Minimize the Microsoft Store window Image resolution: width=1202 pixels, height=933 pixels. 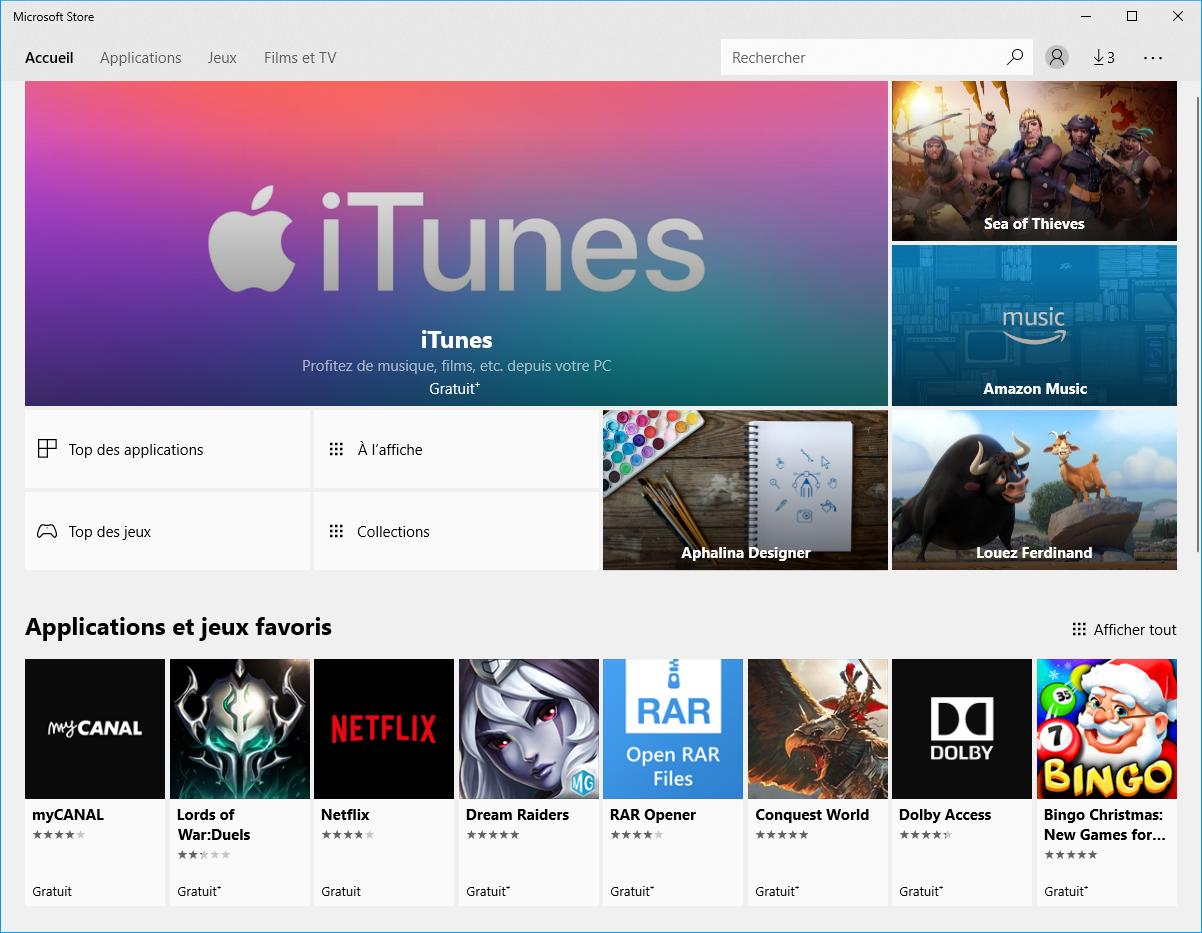pos(1085,16)
